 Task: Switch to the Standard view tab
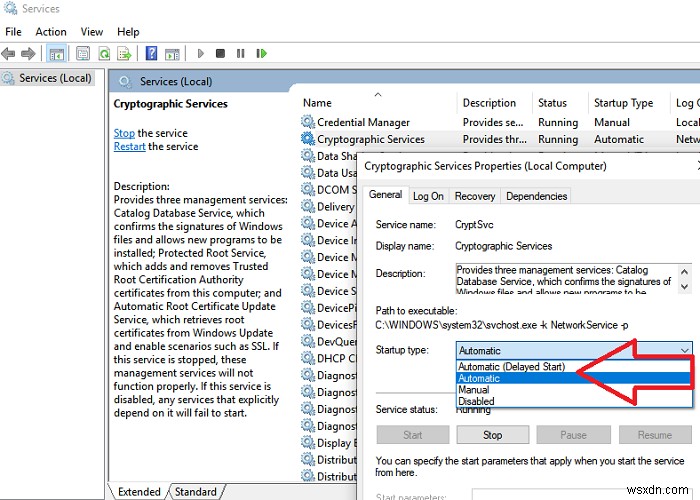pos(196,492)
